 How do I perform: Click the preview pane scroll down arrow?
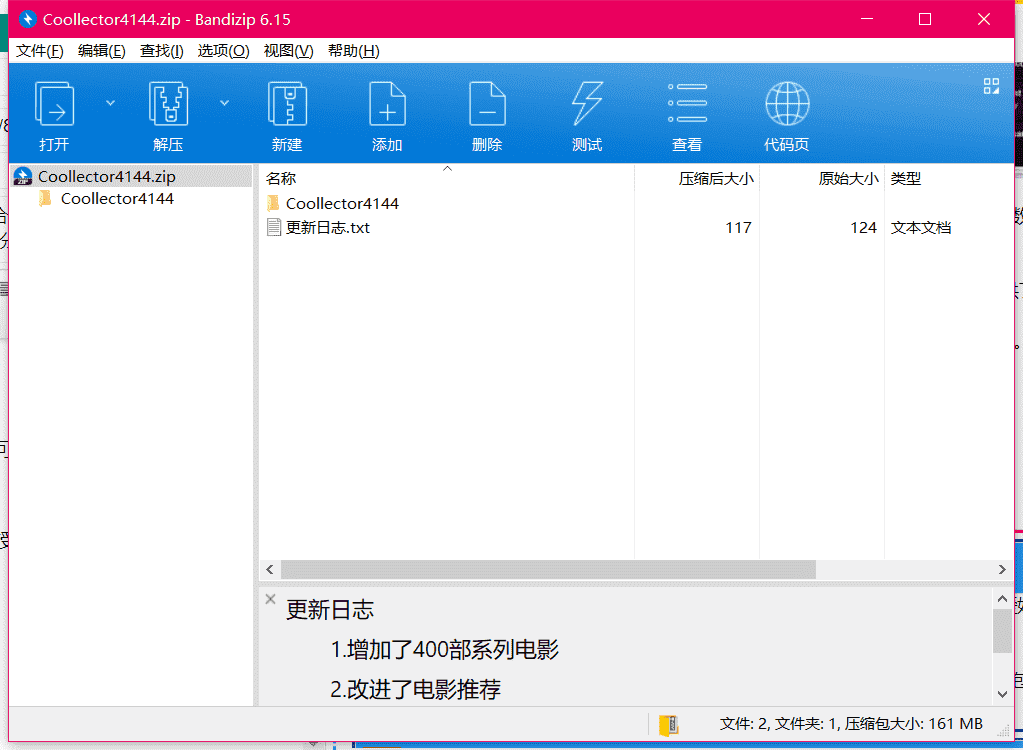[1002, 695]
